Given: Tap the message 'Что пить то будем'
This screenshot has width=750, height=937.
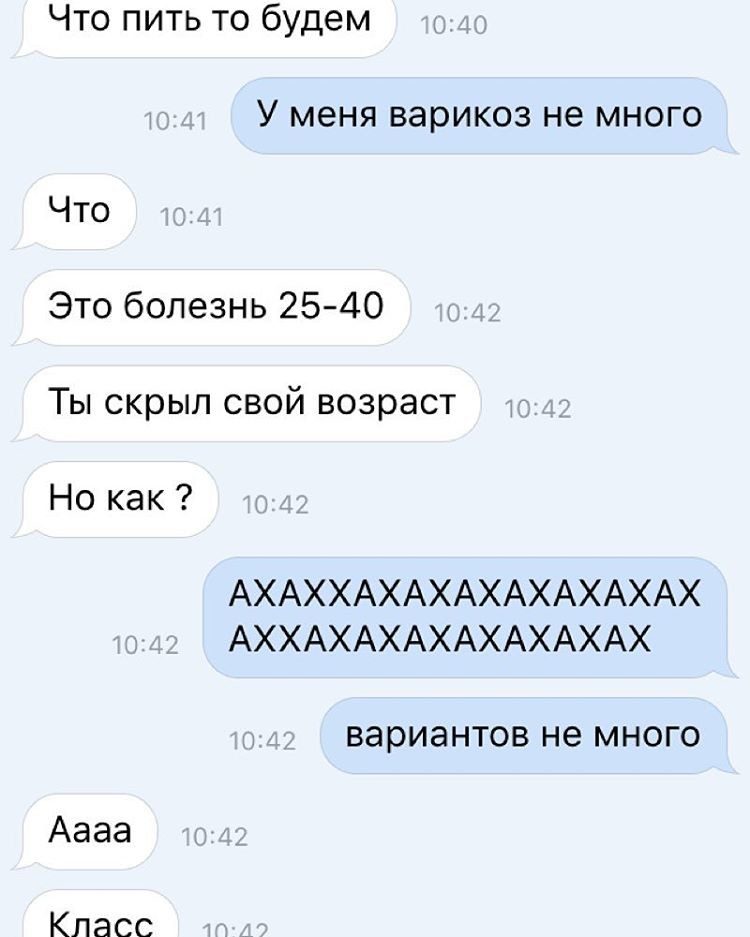Looking at the screenshot, I should [209, 24].
